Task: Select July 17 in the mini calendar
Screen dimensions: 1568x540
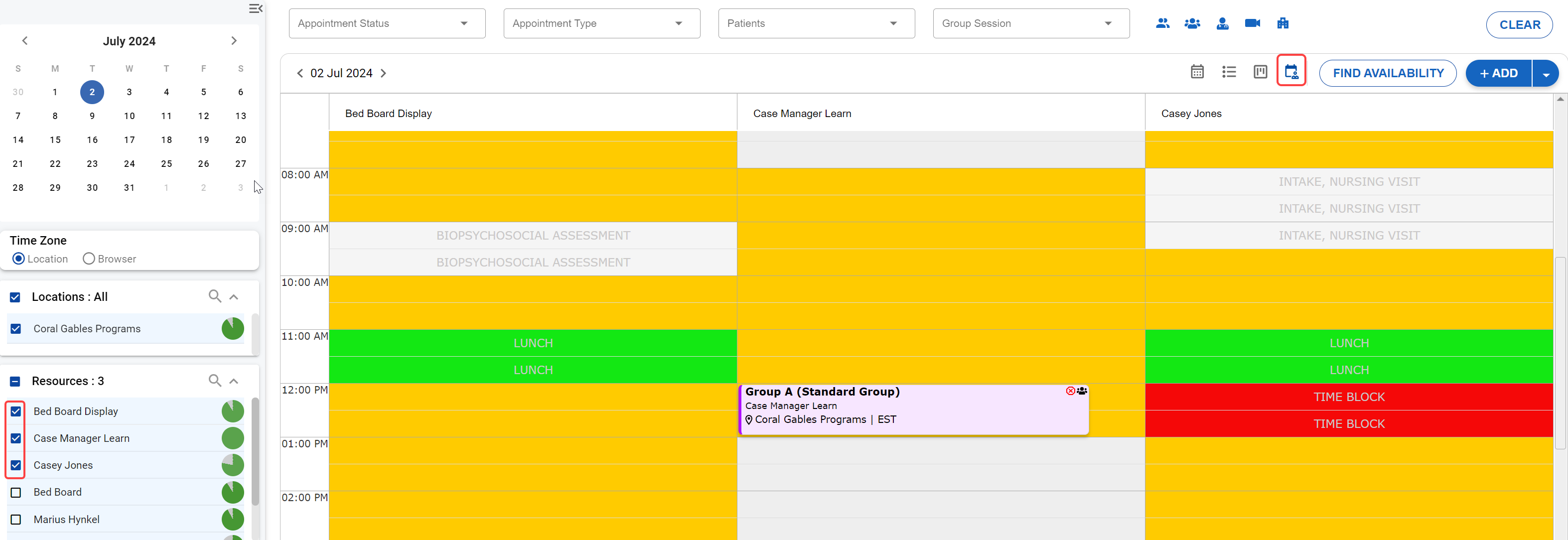Action: click(129, 139)
